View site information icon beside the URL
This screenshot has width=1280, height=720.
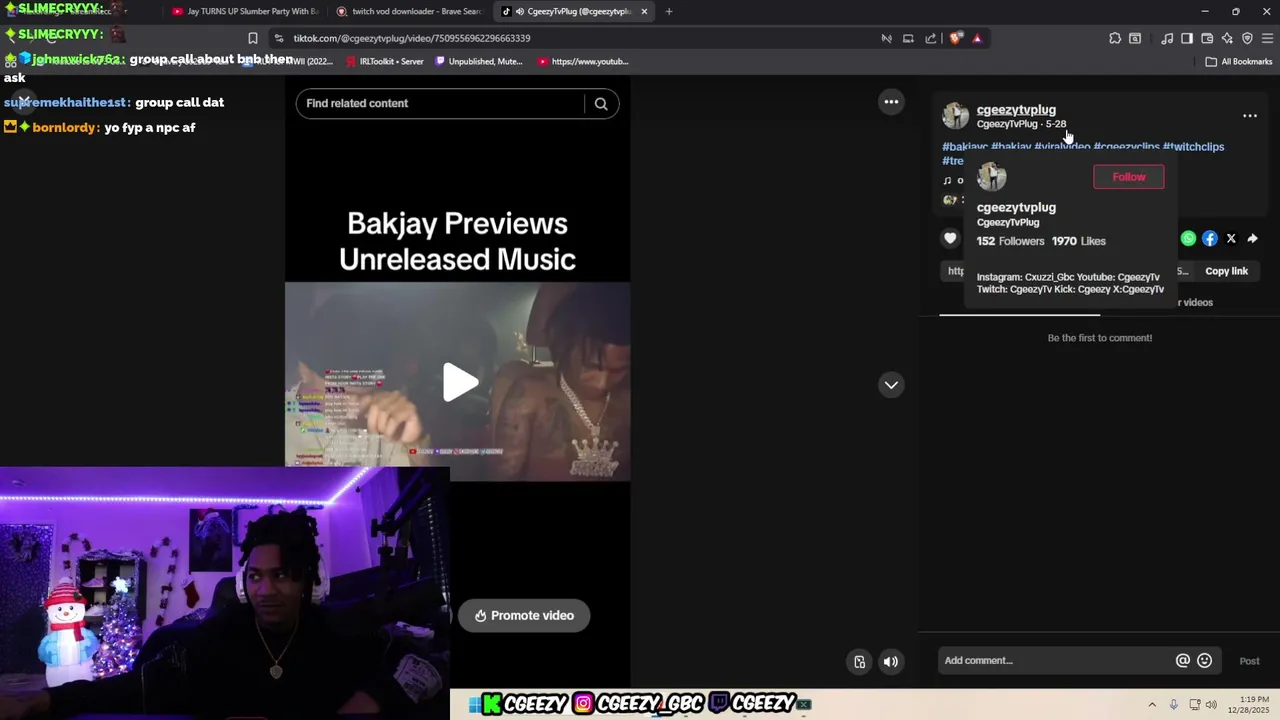click(279, 38)
